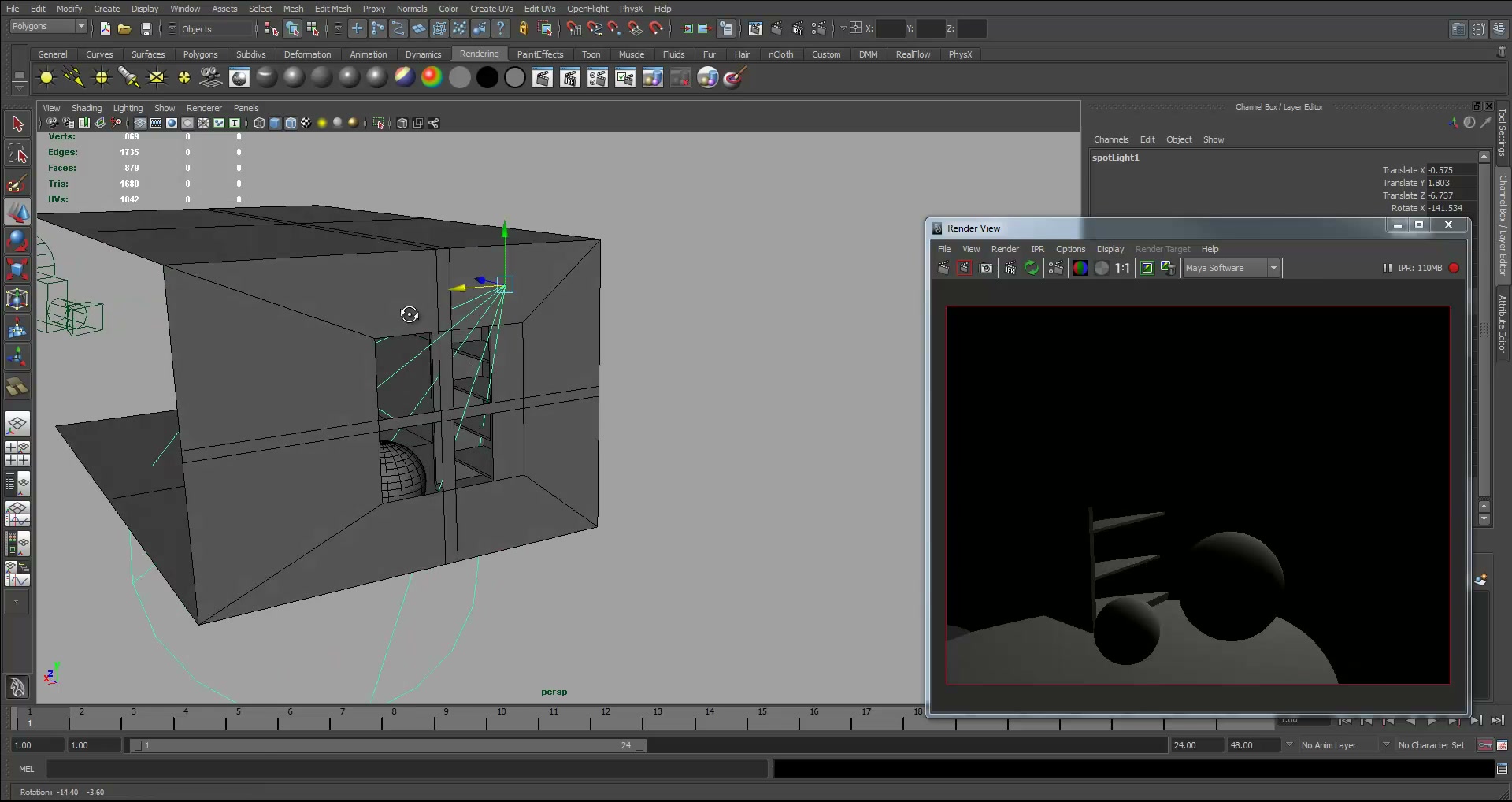
Task: Pause IPR tuning in Render View
Action: tap(1387, 268)
